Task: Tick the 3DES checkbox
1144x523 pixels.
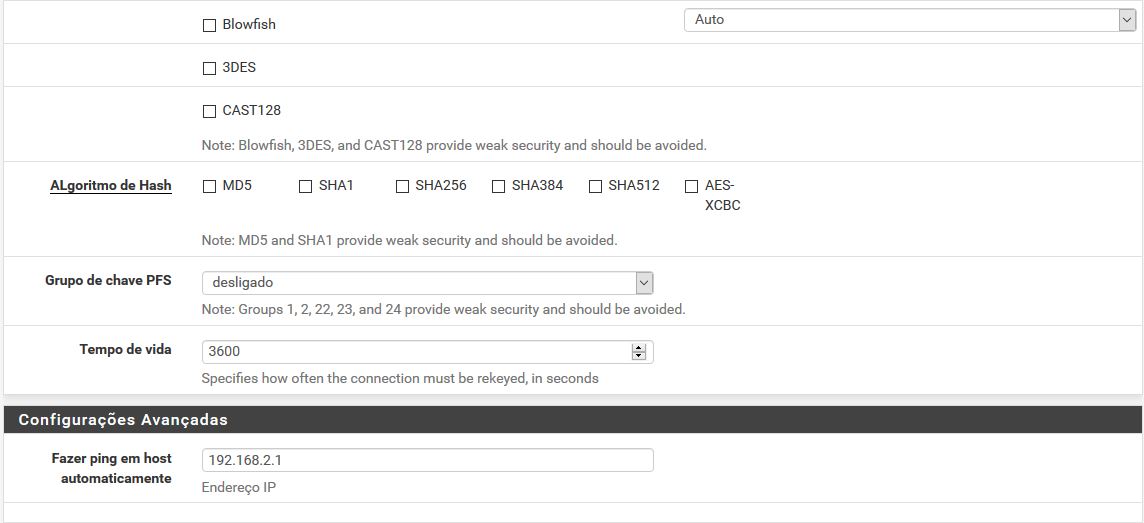Action: coord(209,69)
